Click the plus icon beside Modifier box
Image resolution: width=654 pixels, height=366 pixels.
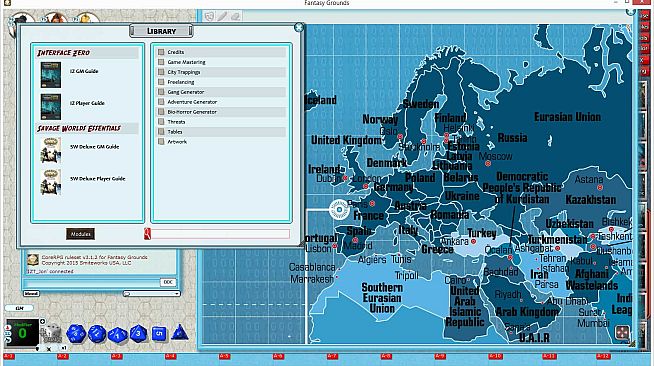(43, 321)
